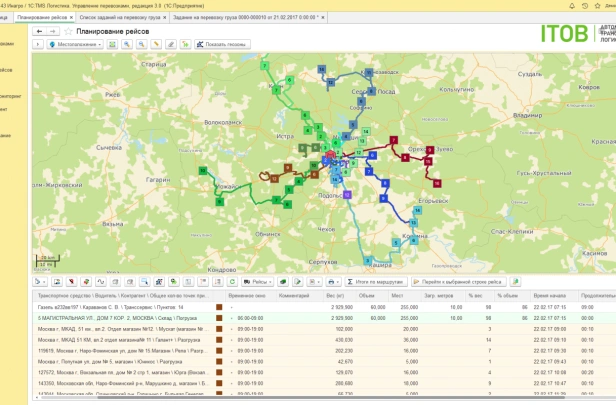The width and height of the screenshot is (616, 405).
Task: Click the wave curve route icon
Action: pos(101,282)
